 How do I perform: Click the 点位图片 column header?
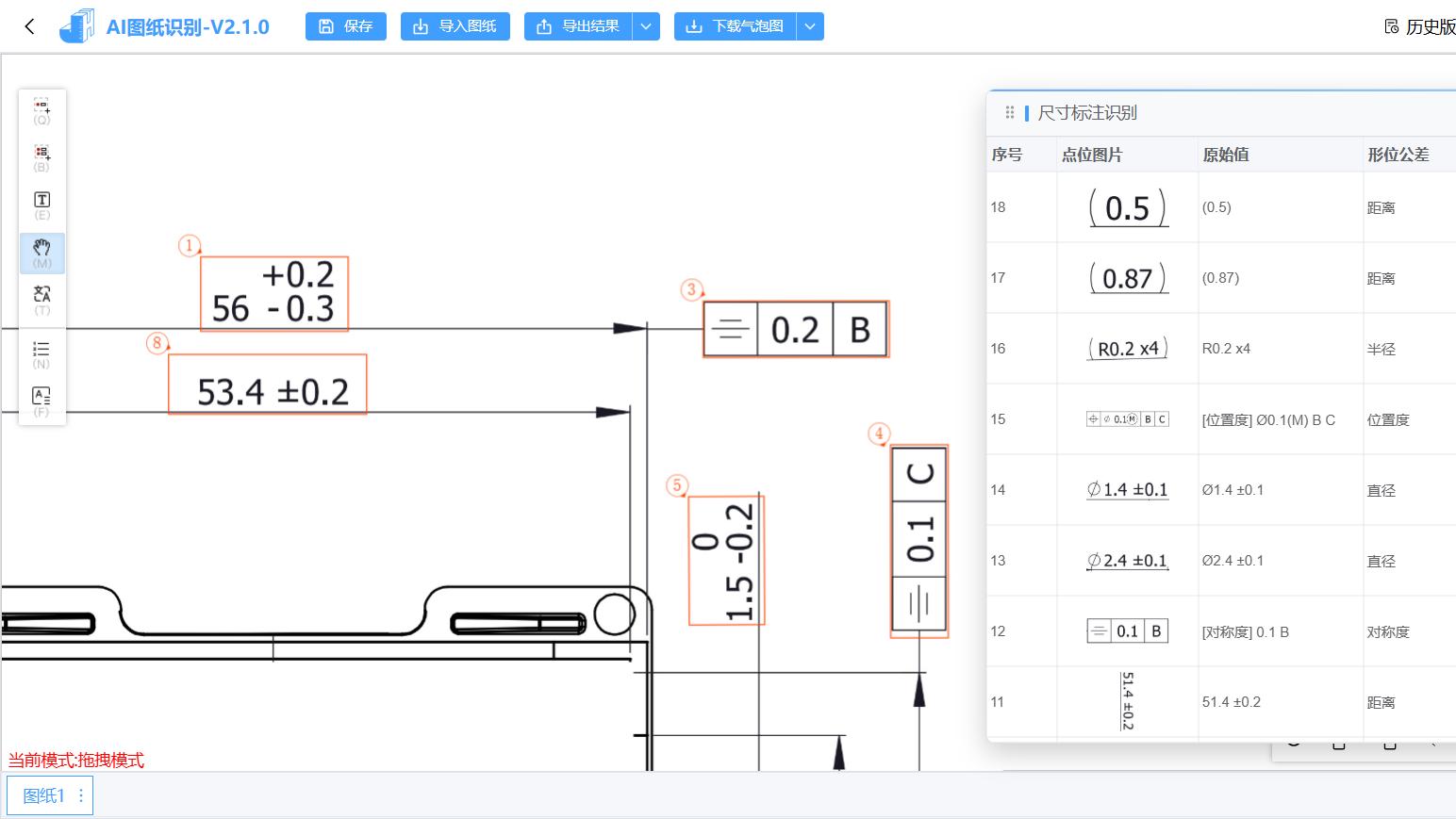pos(1092,155)
